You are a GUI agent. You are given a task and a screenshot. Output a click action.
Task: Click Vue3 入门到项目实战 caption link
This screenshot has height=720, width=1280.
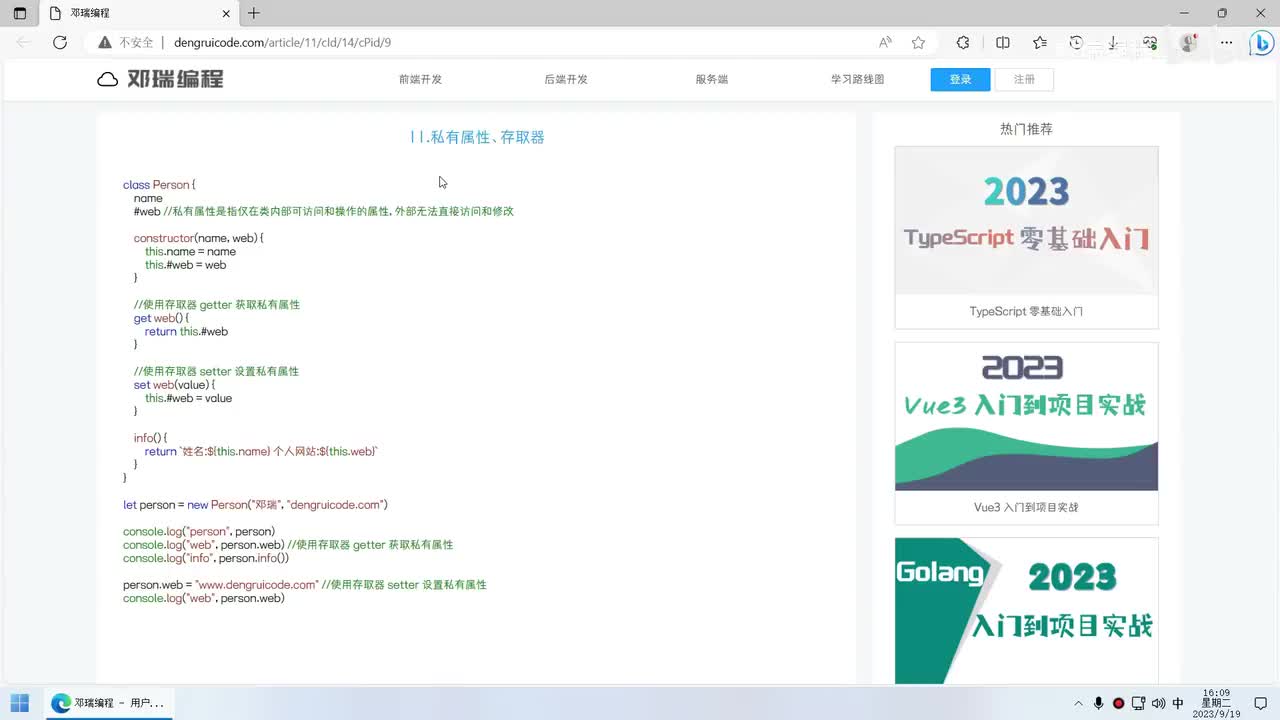1026,507
